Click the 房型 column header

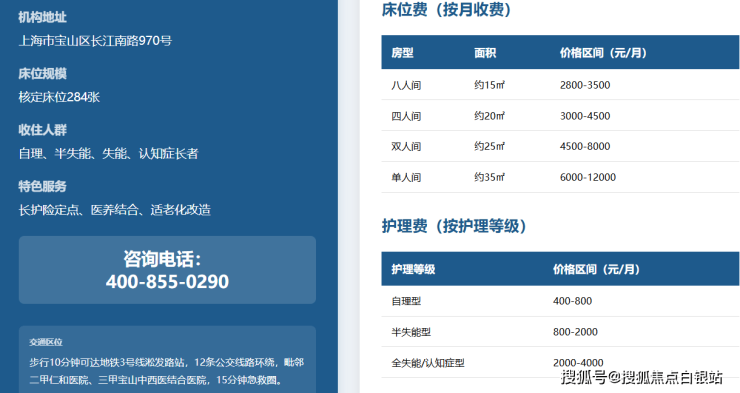coord(402,52)
